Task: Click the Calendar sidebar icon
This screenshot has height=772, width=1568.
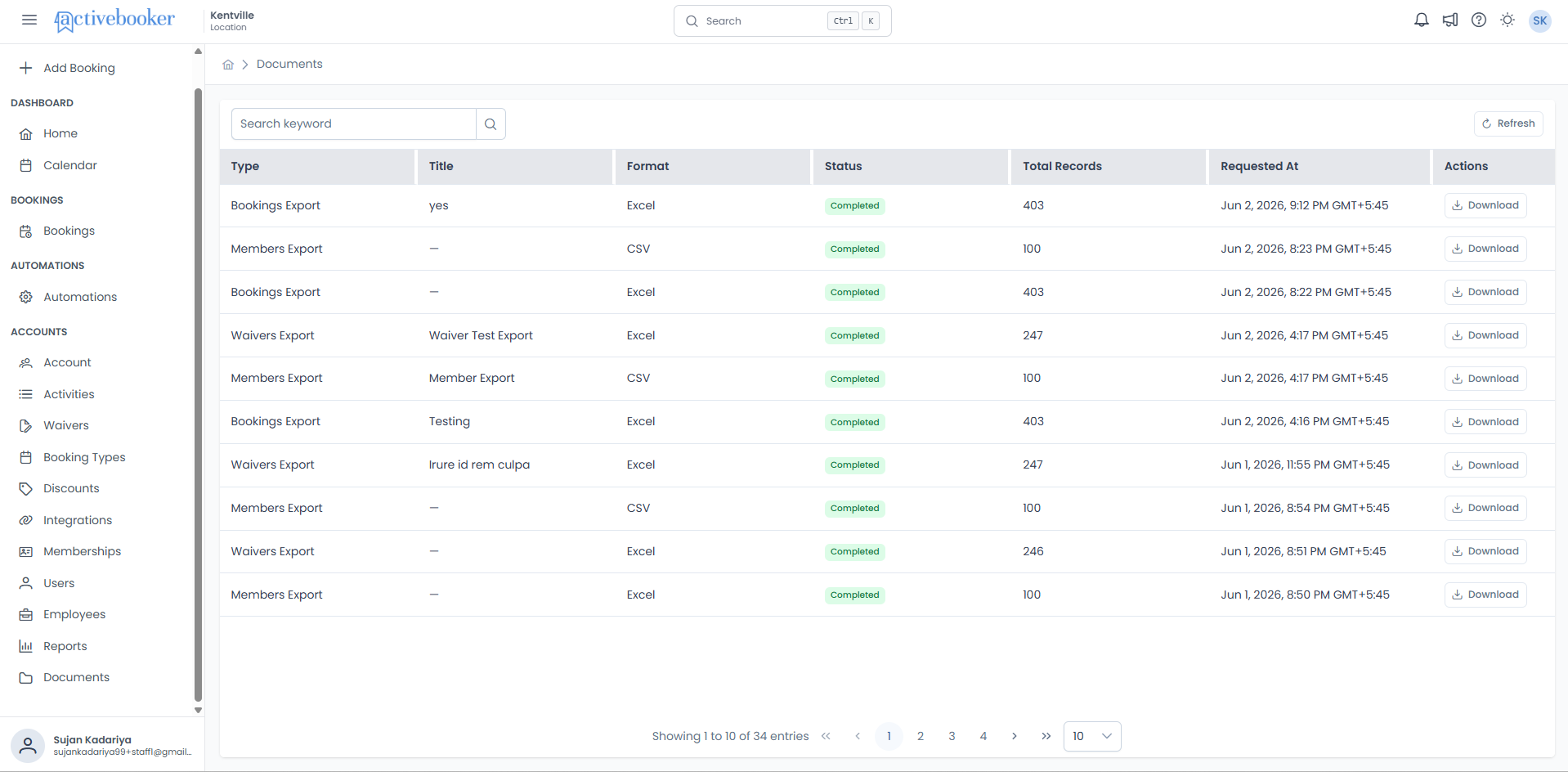Action: [26, 165]
